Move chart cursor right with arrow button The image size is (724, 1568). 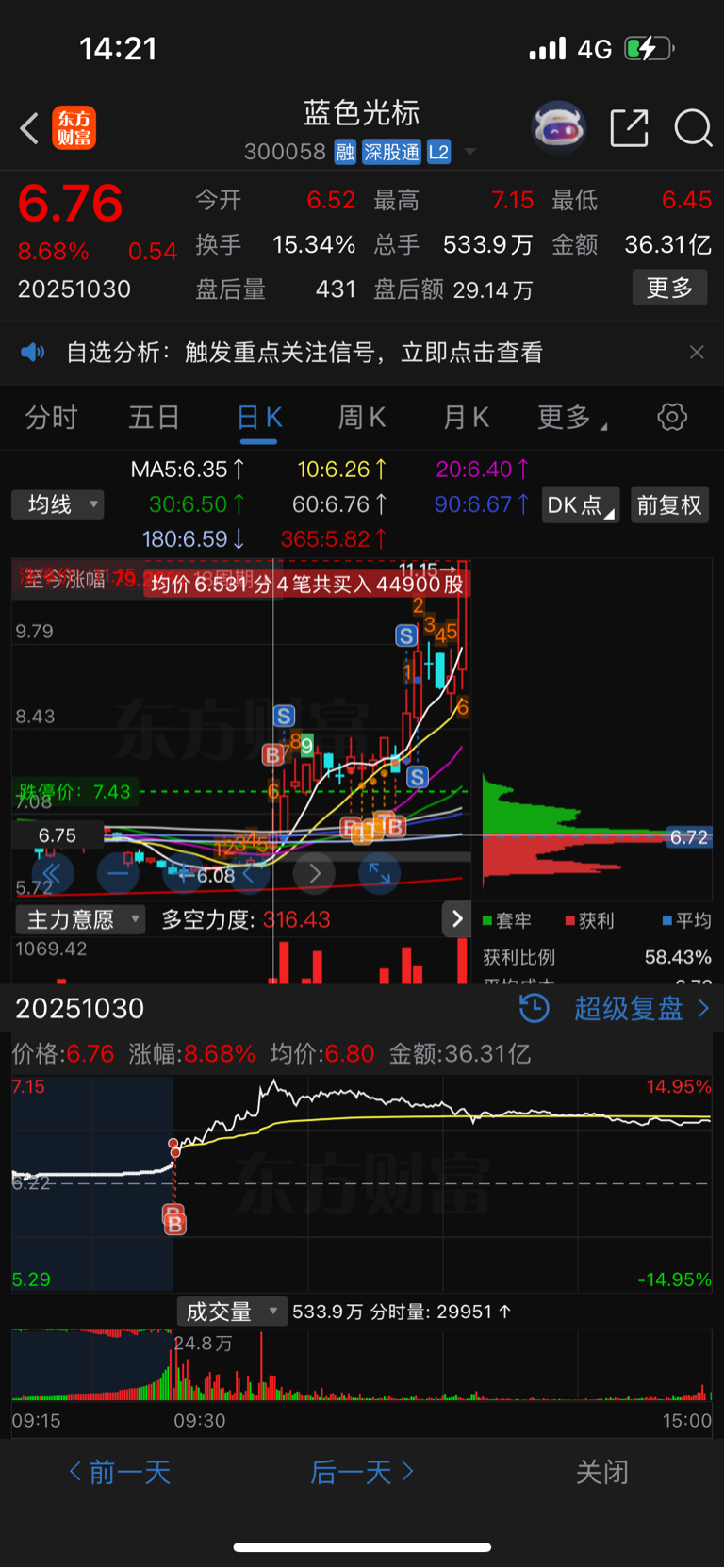pyautogui.click(x=315, y=874)
